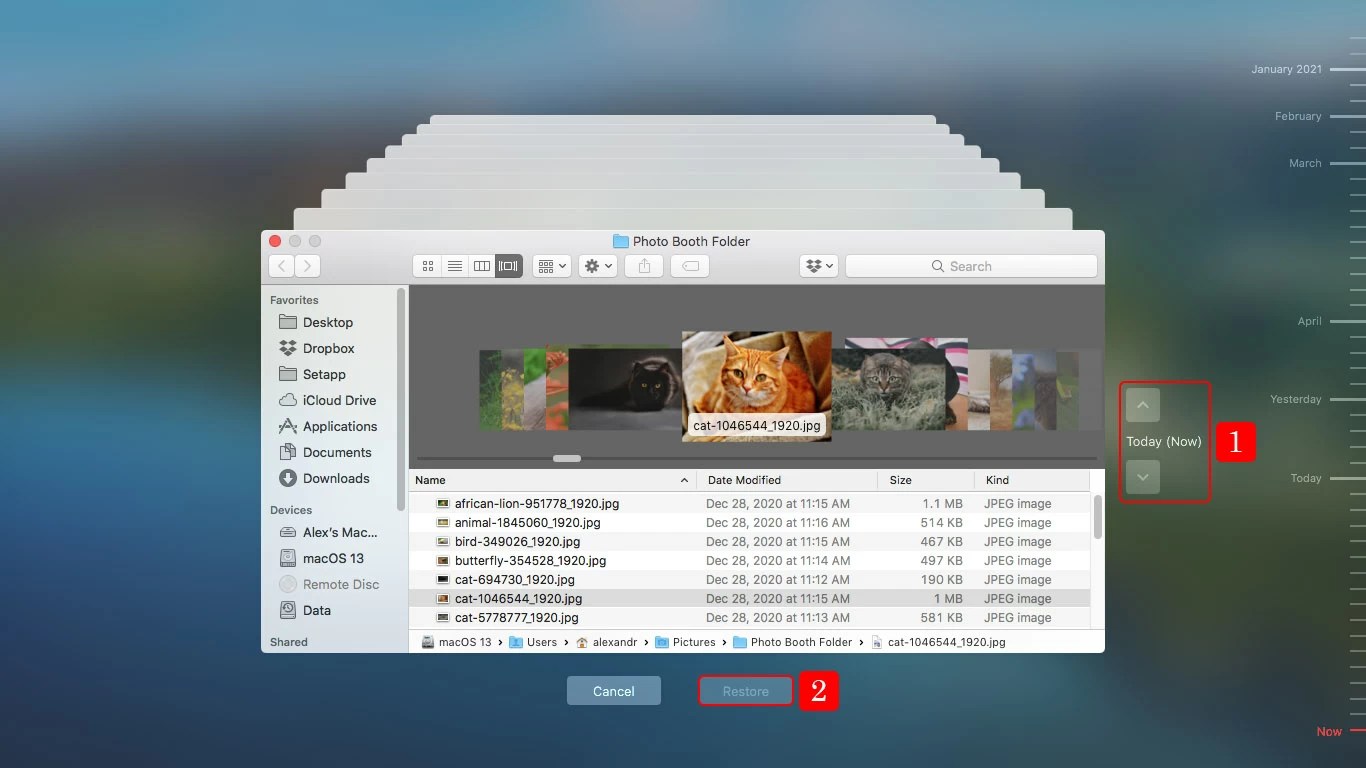
Task: Click the up arrow to go to an older backup
Action: pos(1142,404)
